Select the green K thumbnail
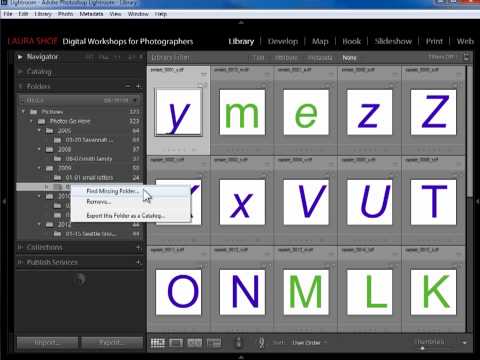Screen dimensions: 480x360 [x=433, y=292]
